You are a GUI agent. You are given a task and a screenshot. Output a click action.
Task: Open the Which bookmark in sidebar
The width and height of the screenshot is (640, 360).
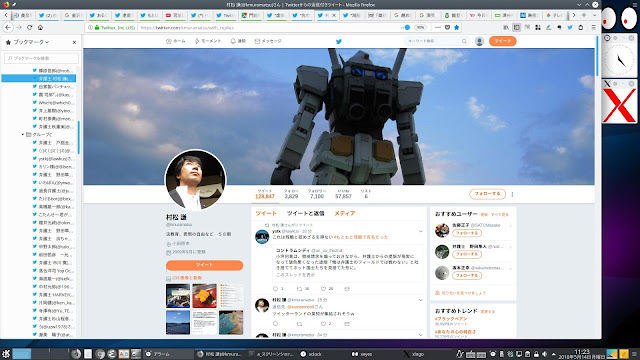53,102
